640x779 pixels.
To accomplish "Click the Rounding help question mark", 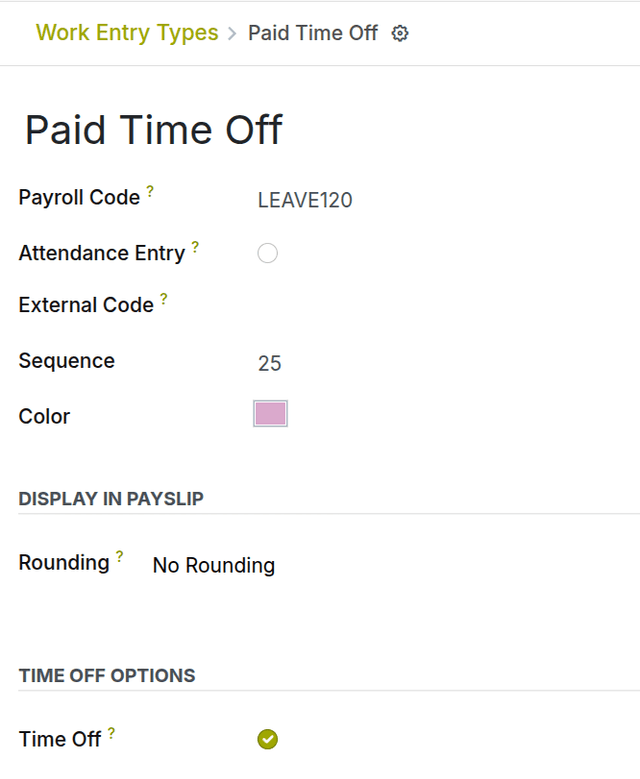I will [x=120, y=555].
